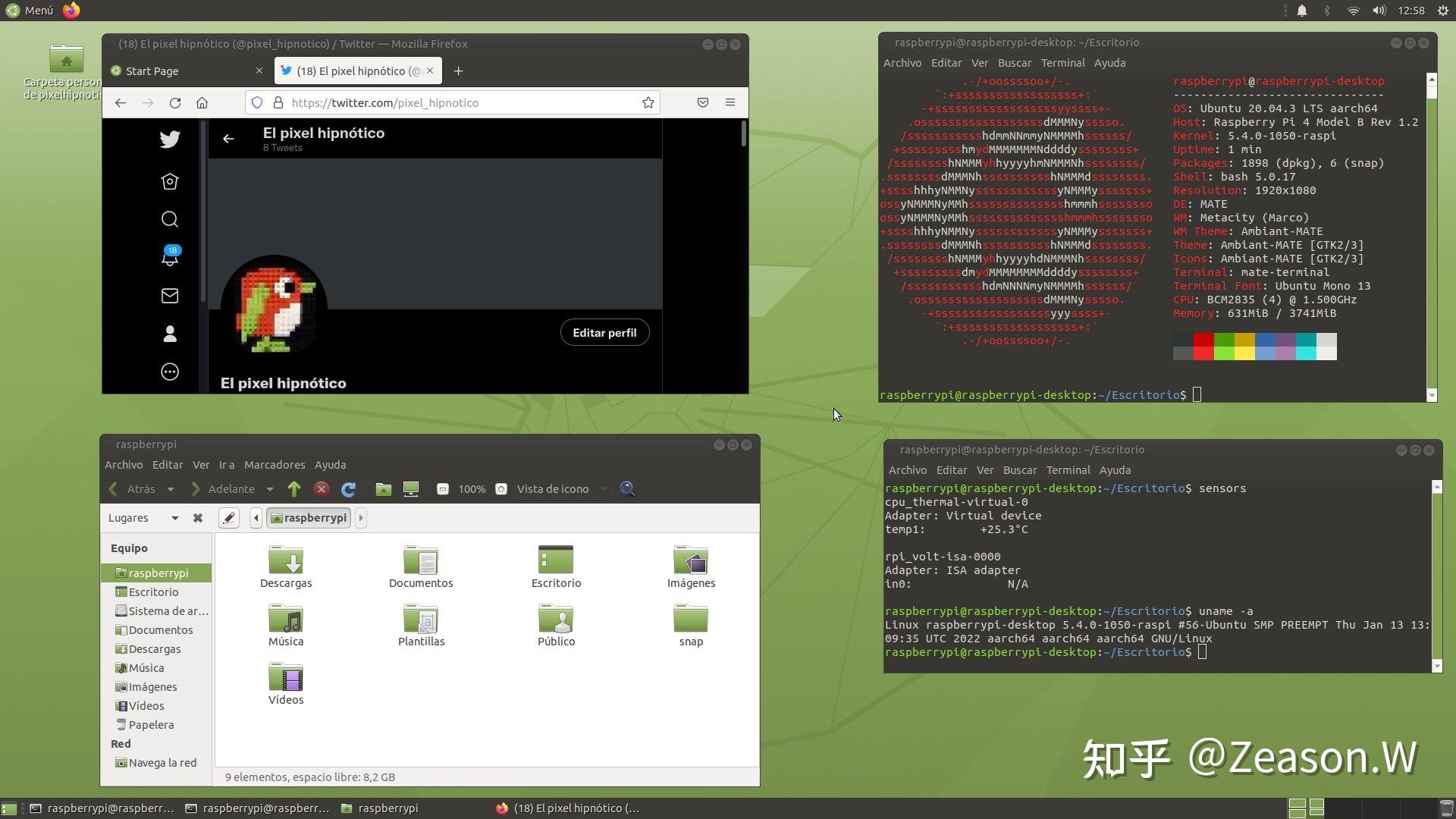Viewport: 1456px width, 819px height.
Task: Open Twitter direct messages envelope
Action: click(x=170, y=296)
